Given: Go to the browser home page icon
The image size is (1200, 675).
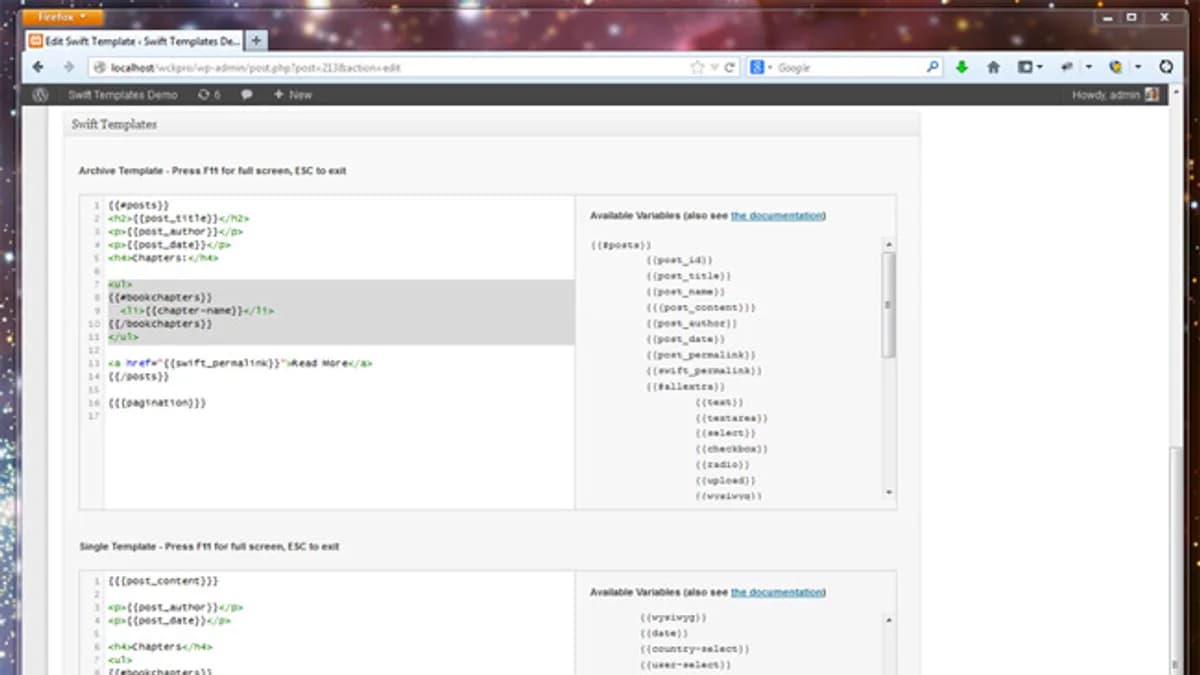Looking at the screenshot, I should [993, 68].
